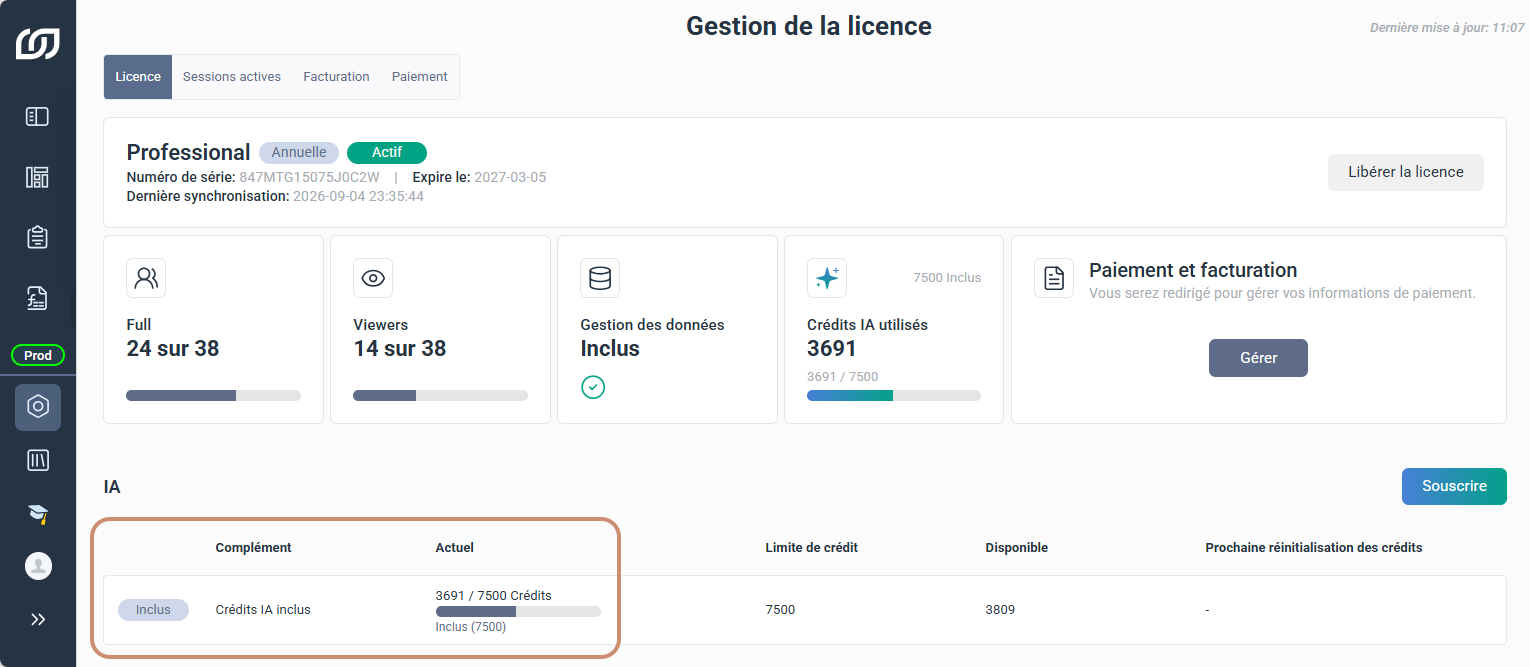Click the 3691 credits used value
1530x667 pixels.
click(832, 349)
